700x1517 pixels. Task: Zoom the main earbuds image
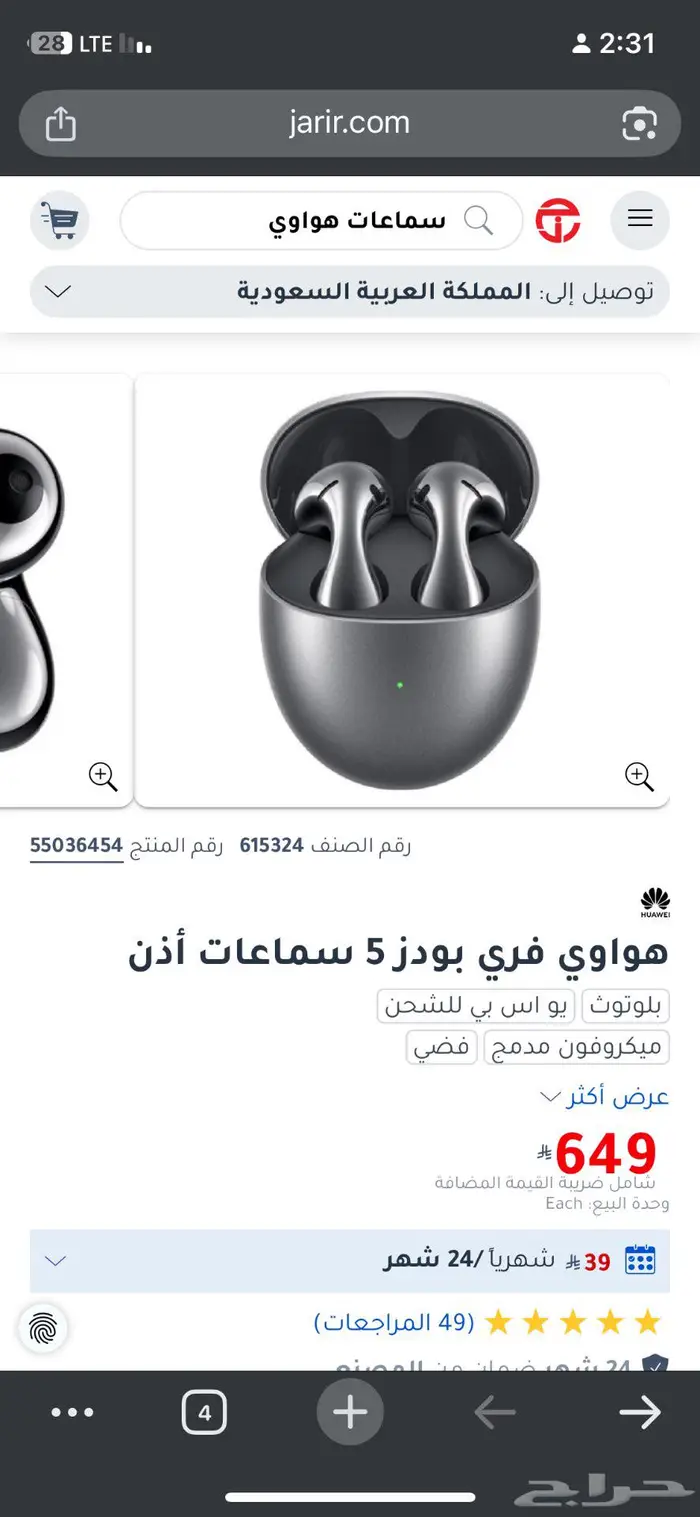click(x=639, y=776)
